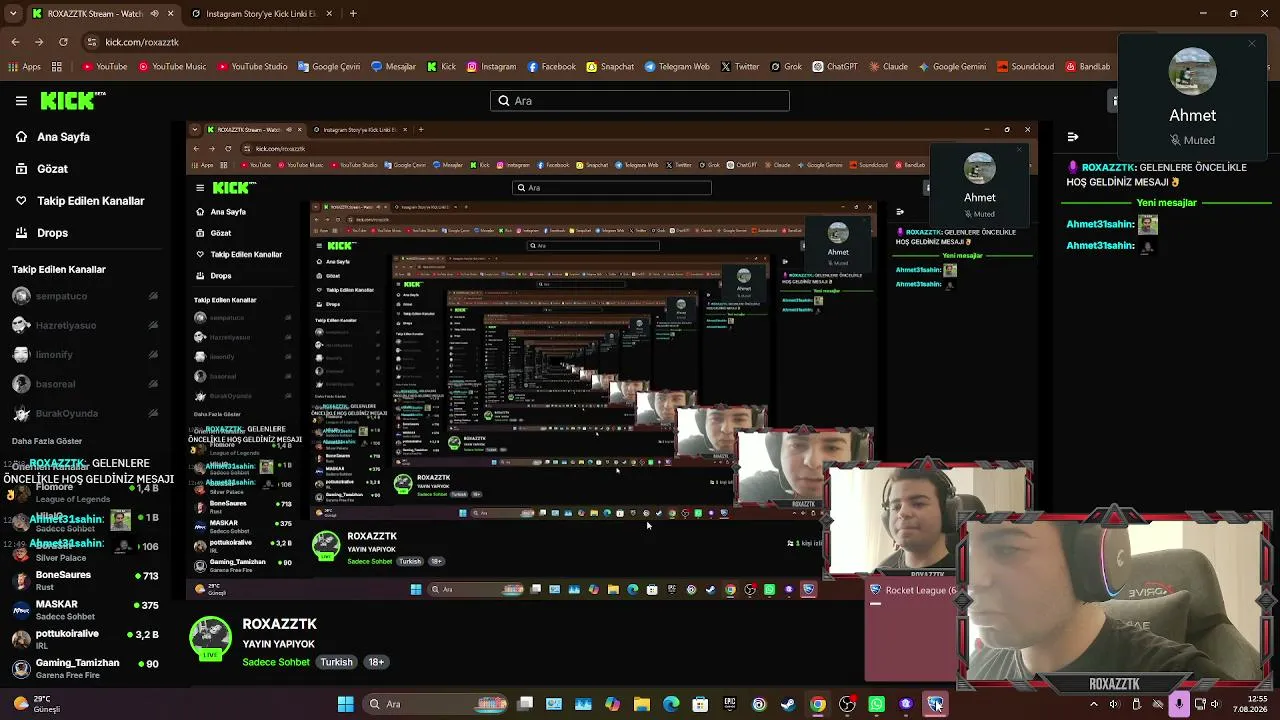Click the Windows taskbar search box
Image resolution: width=1280 pixels, height=720 pixels.
[434, 704]
